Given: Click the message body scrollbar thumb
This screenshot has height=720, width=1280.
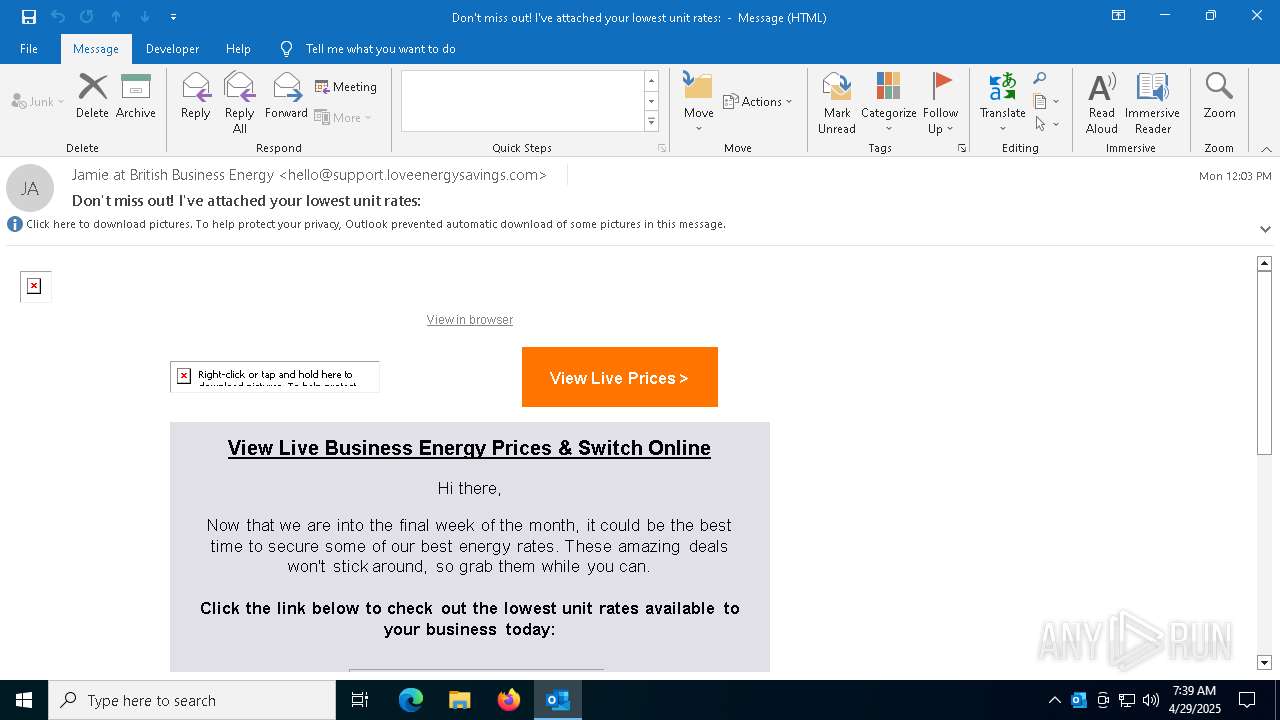Looking at the screenshot, I should [x=1264, y=364].
